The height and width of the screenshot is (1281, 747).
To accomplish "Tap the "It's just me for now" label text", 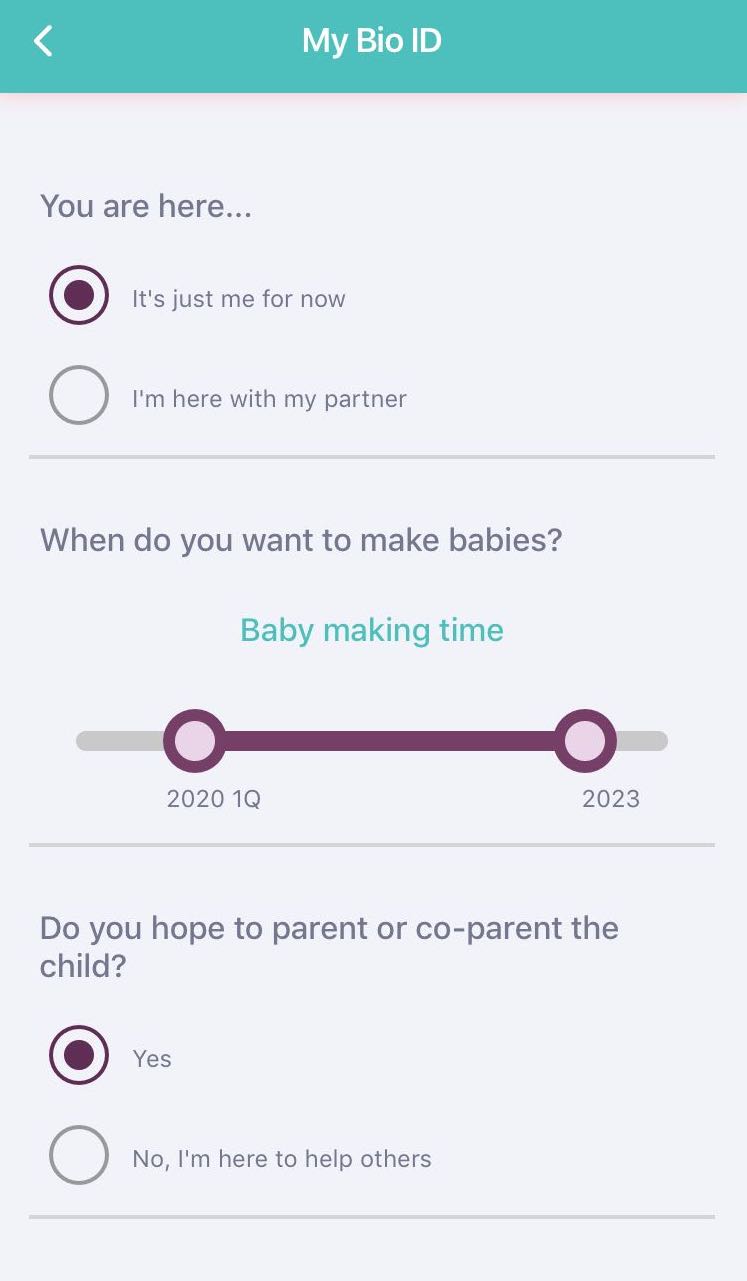I will 239,299.
